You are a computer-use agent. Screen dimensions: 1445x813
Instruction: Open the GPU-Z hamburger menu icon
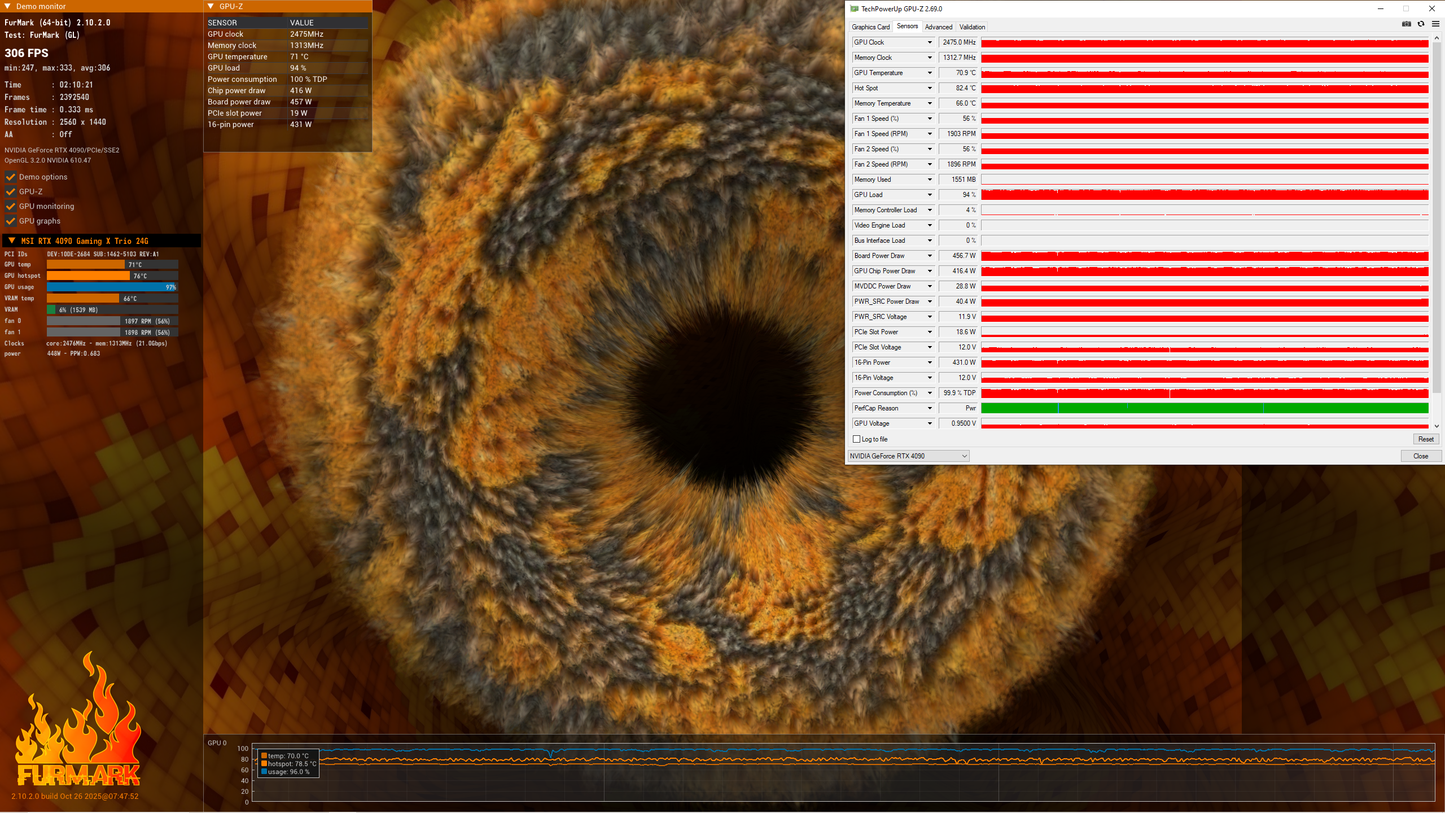pos(1435,24)
